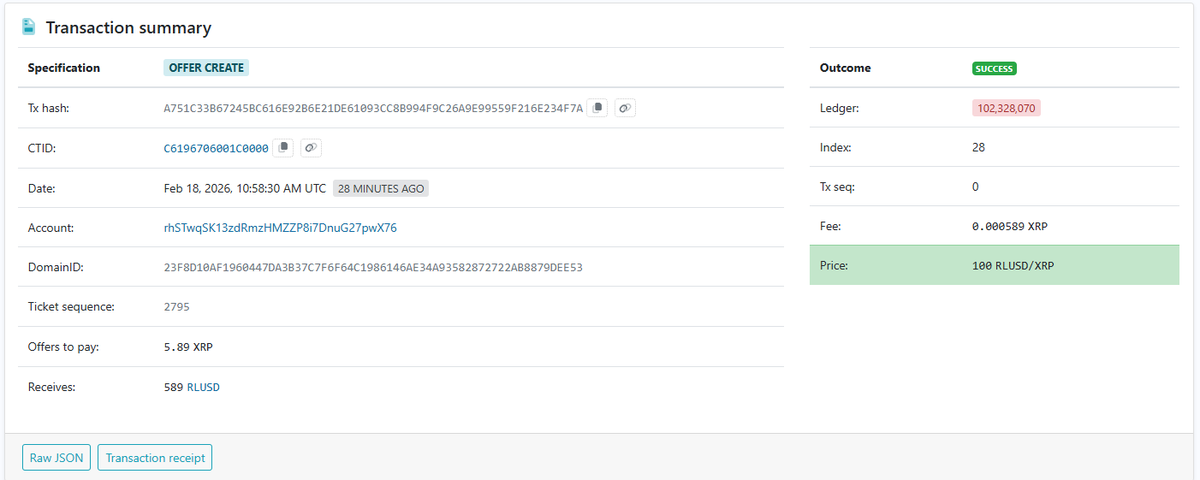This screenshot has width=1200, height=480.
Task: Click the Offers to pay: label
Action: coord(63,347)
